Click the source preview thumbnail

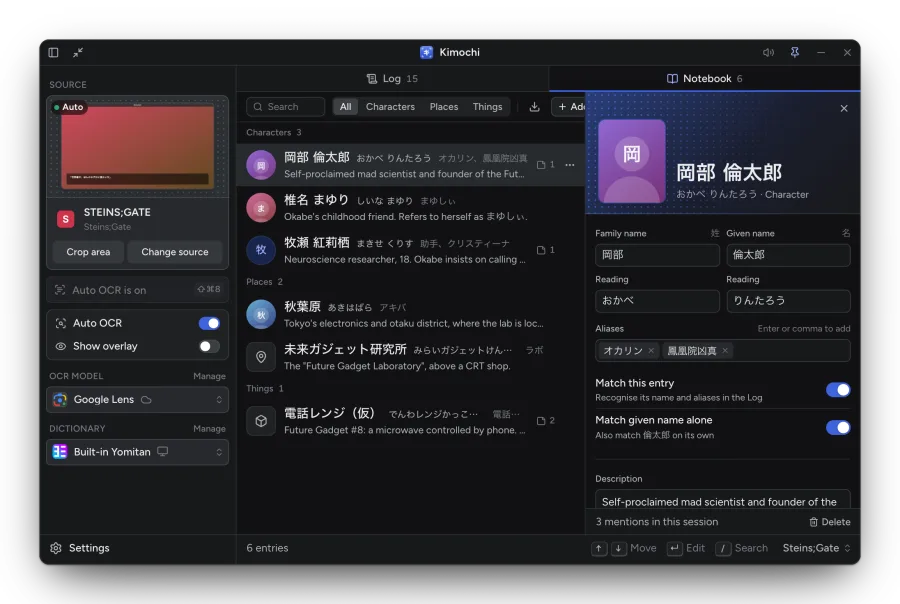[x=138, y=146]
